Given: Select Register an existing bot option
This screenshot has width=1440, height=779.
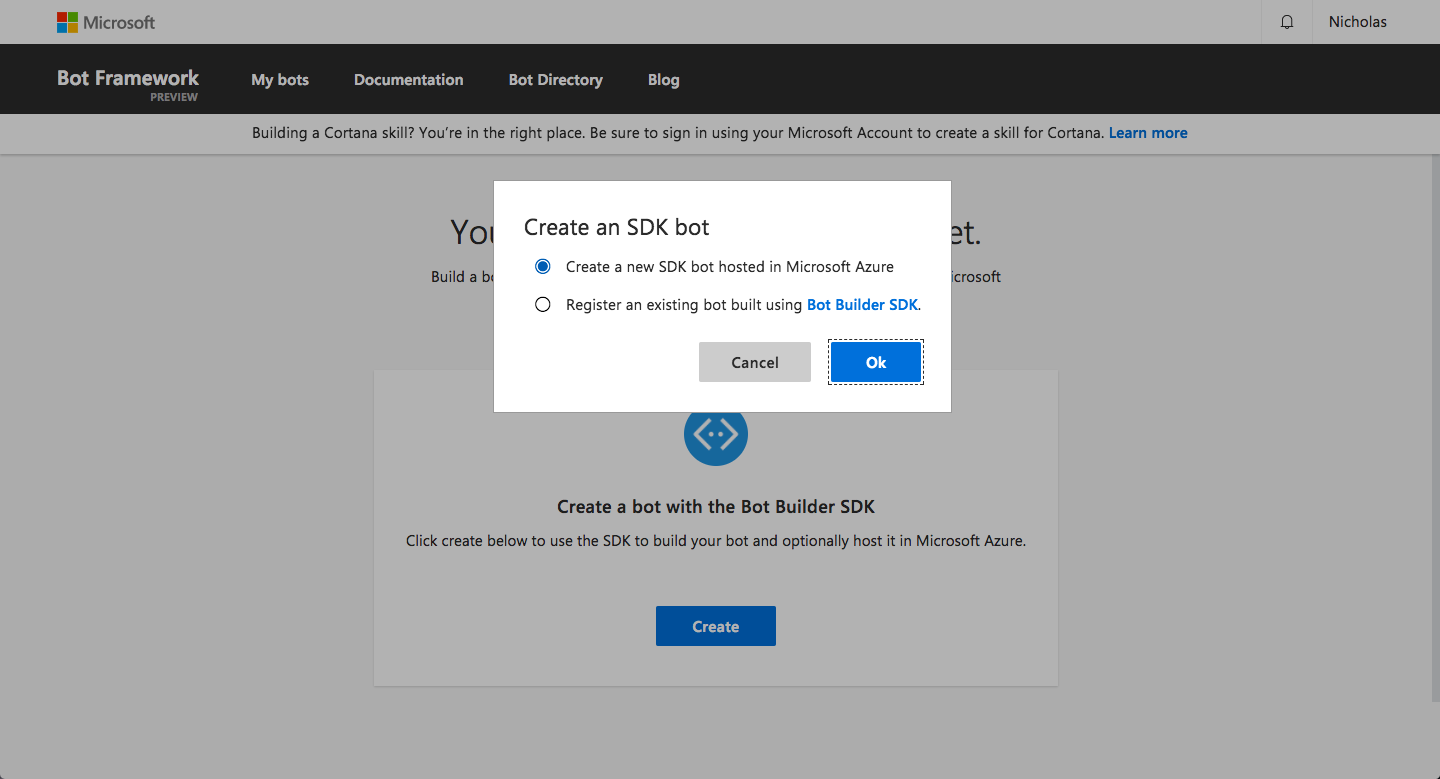Looking at the screenshot, I should click(543, 305).
